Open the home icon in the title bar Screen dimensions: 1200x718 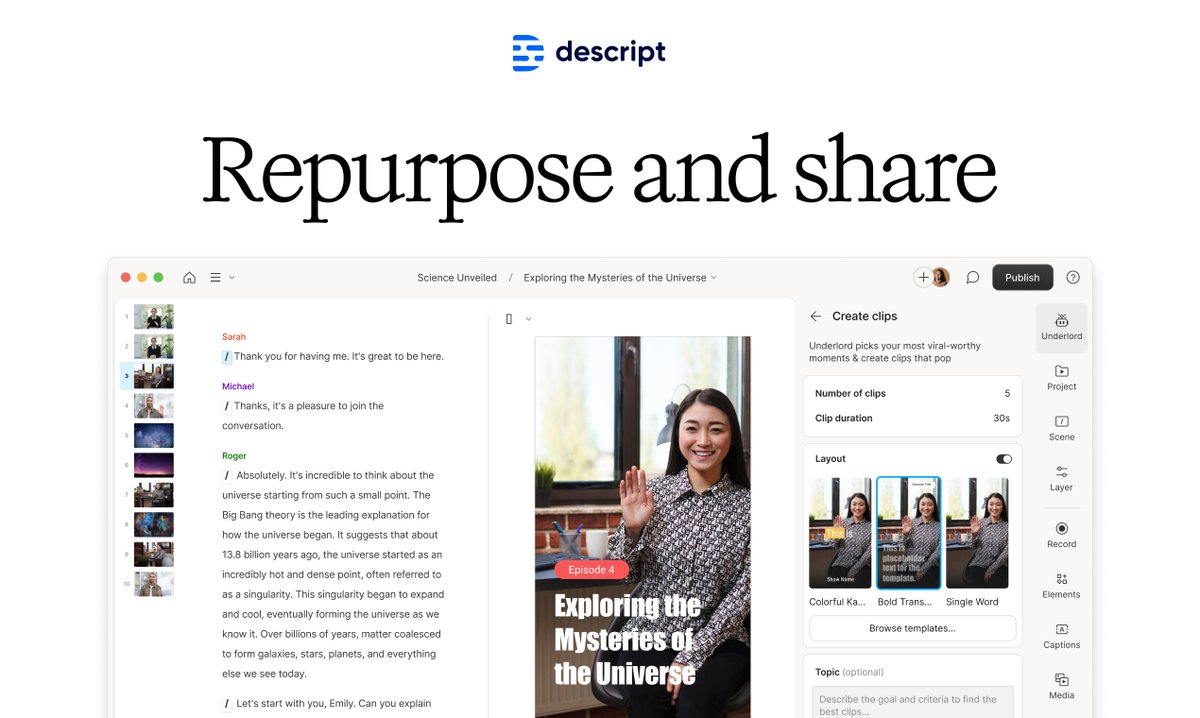coord(189,277)
